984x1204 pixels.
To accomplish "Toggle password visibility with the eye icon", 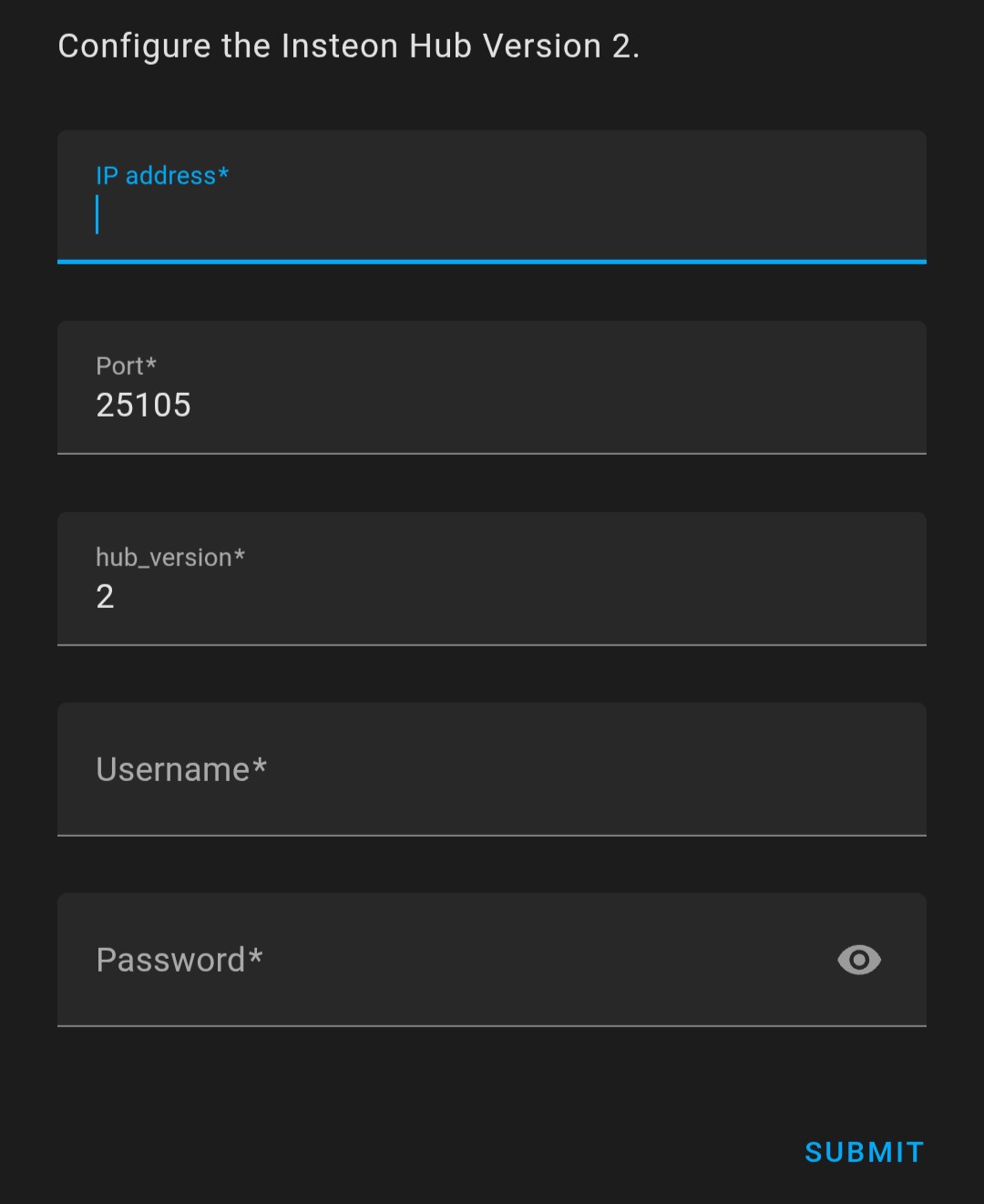I will 858,960.
